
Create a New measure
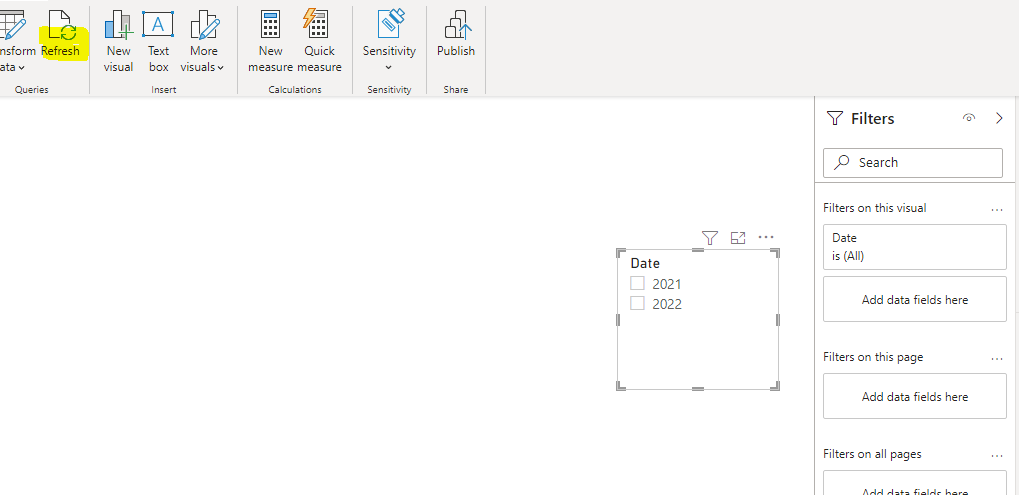270,40
